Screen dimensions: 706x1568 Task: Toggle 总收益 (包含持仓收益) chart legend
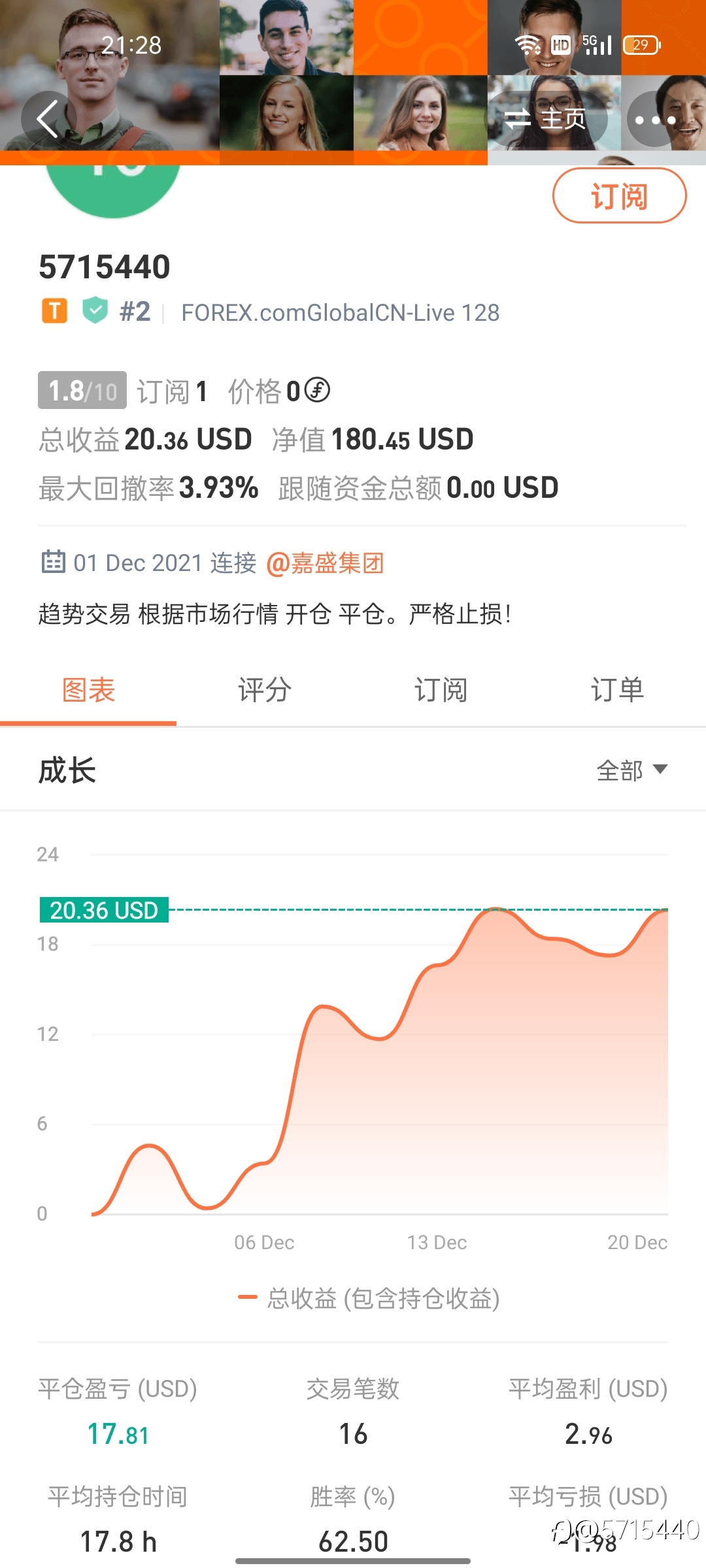point(369,1298)
